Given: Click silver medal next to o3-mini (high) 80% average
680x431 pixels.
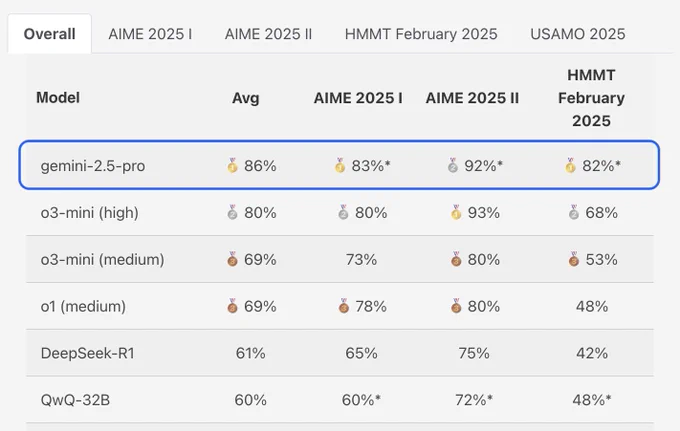Looking at the screenshot, I should click(232, 212).
